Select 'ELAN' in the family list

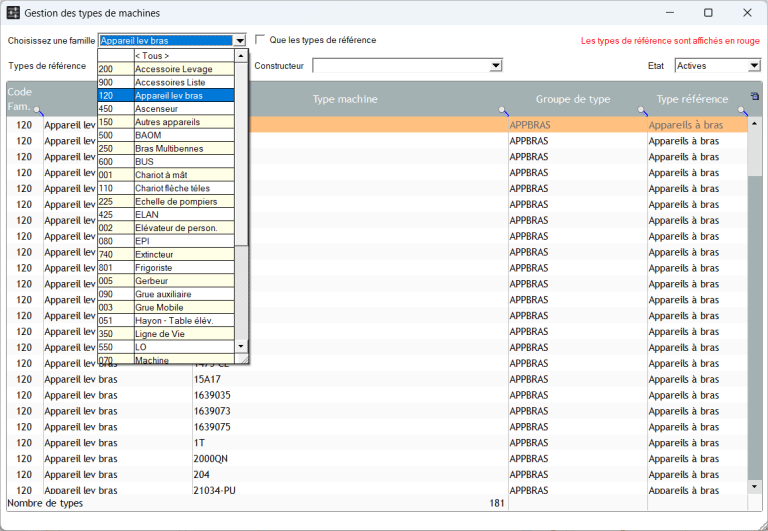166,214
